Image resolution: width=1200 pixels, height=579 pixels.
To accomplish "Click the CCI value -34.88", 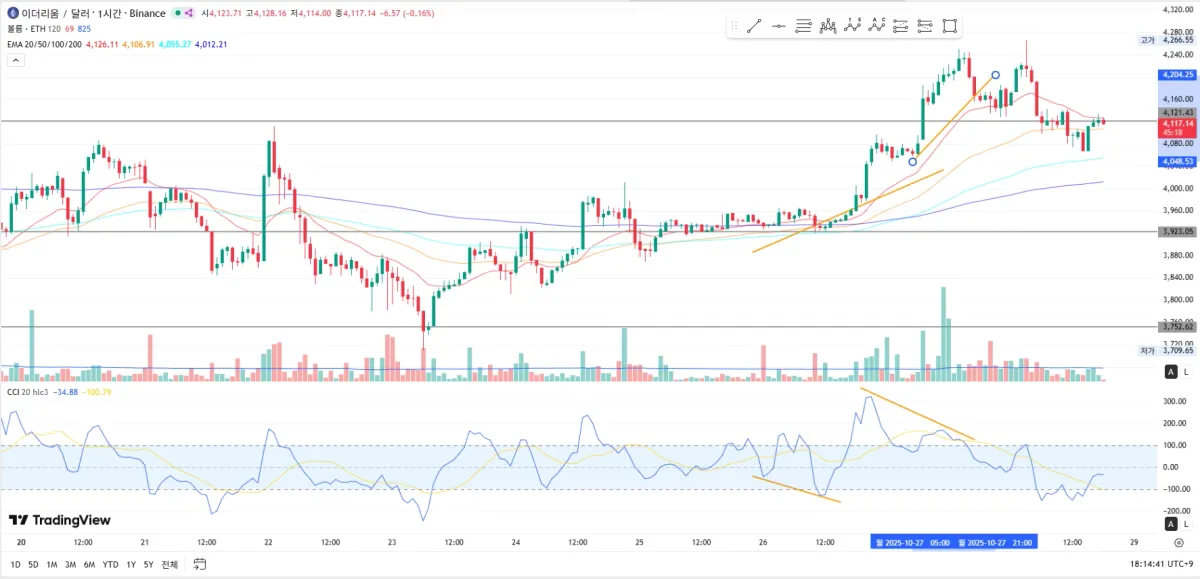I will (65, 392).
